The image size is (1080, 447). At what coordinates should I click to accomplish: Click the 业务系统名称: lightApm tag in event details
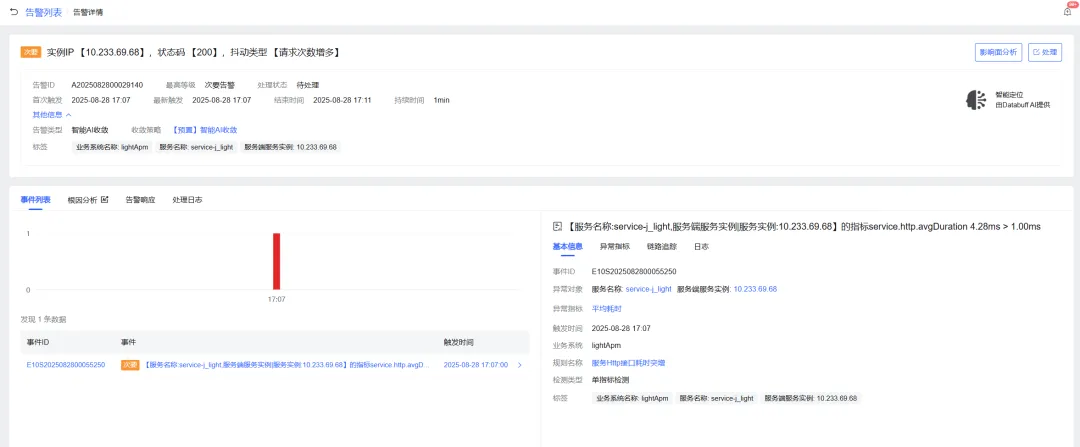[x=632, y=398]
